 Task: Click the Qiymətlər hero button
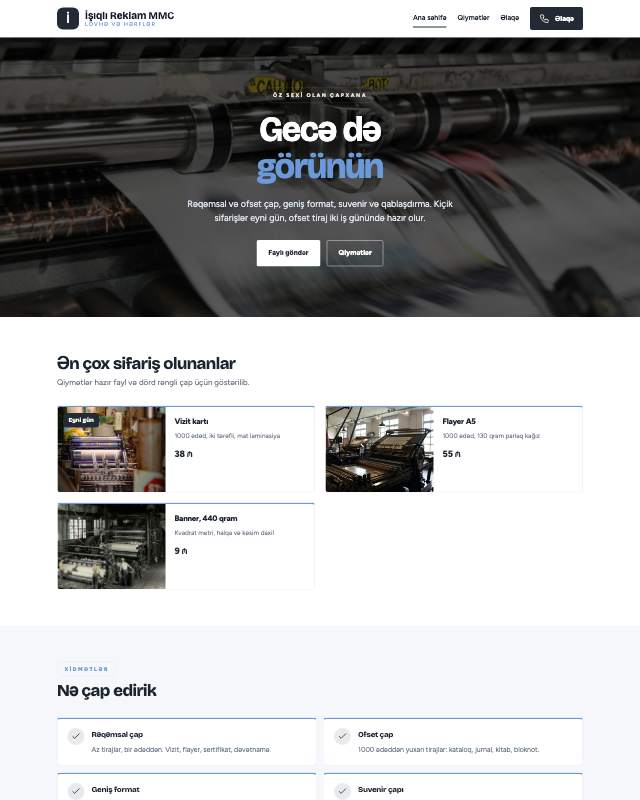[355, 253]
